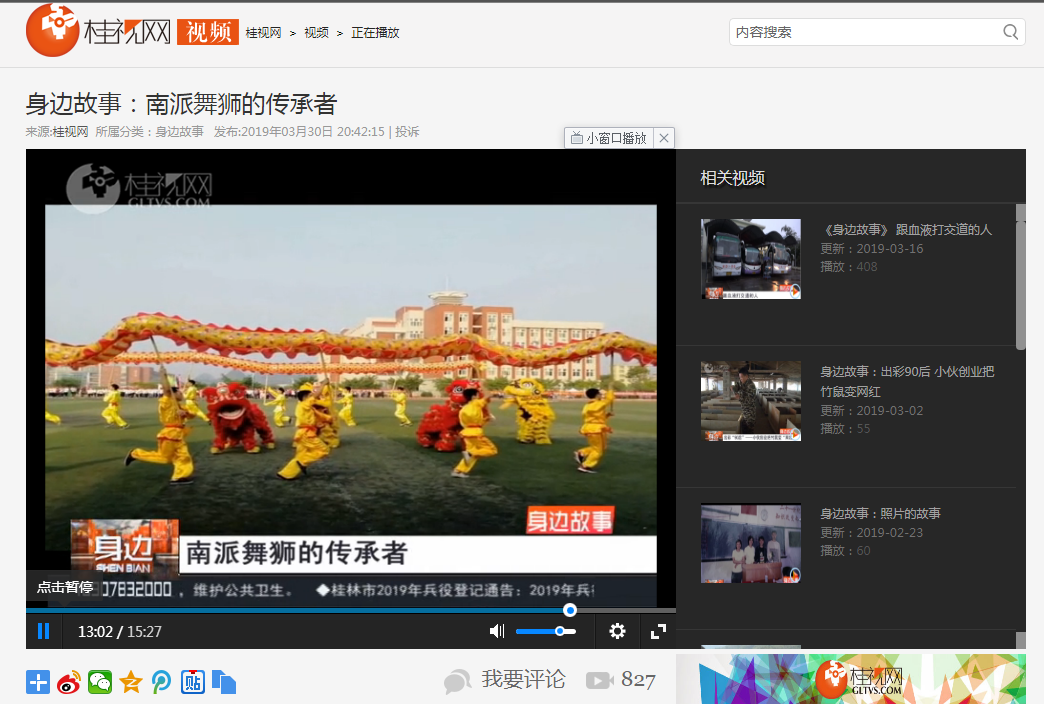Open the player settings gear
This screenshot has height=704, width=1044.
coord(617,631)
